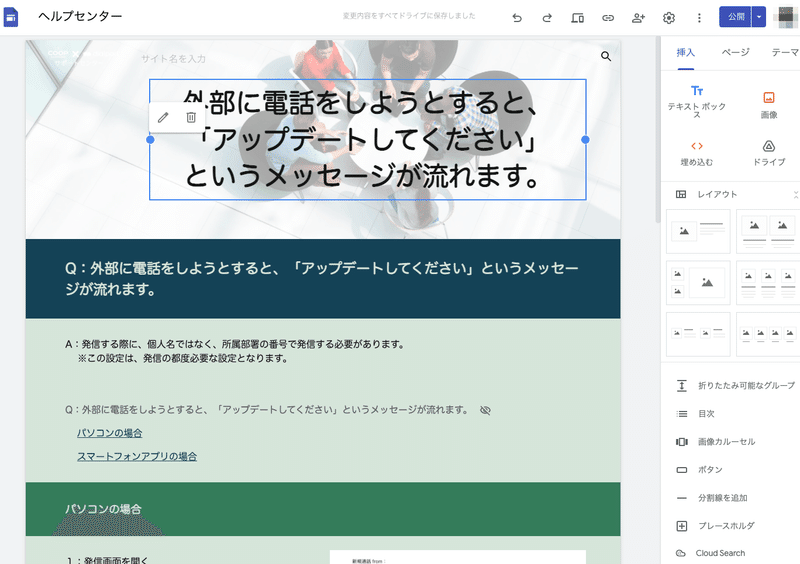Image resolution: width=800 pixels, height=564 pixels.
Task: Edit the header text with pencil icon
Action: [x=163, y=117]
